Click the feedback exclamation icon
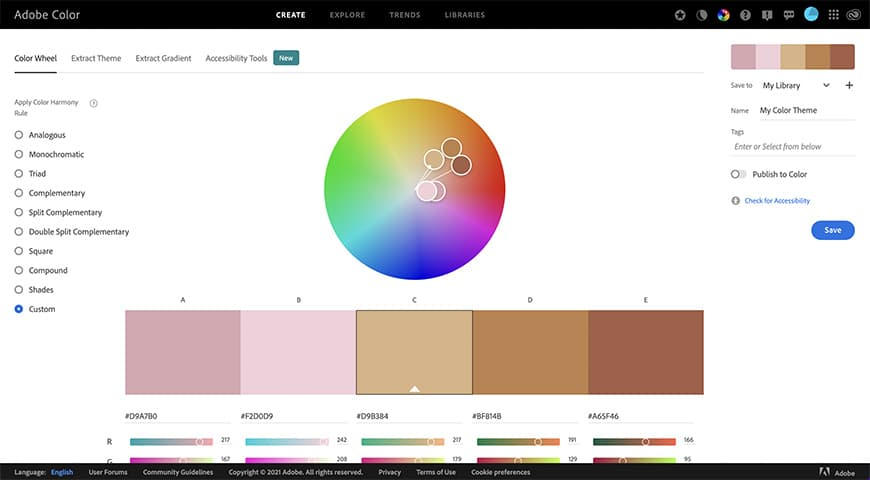The width and height of the screenshot is (870, 480). click(767, 15)
